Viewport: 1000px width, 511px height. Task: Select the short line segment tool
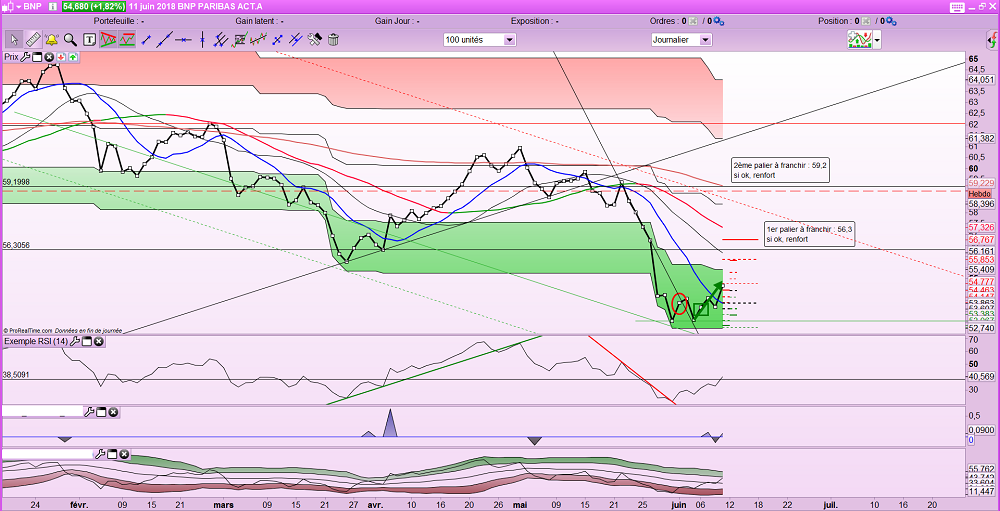[x=146, y=40]
